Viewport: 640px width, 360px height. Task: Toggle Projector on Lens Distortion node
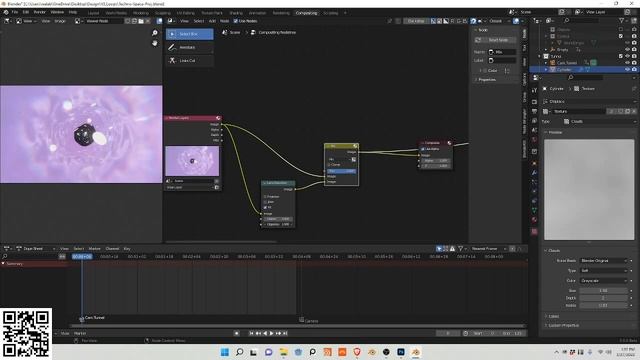point(265,197)
